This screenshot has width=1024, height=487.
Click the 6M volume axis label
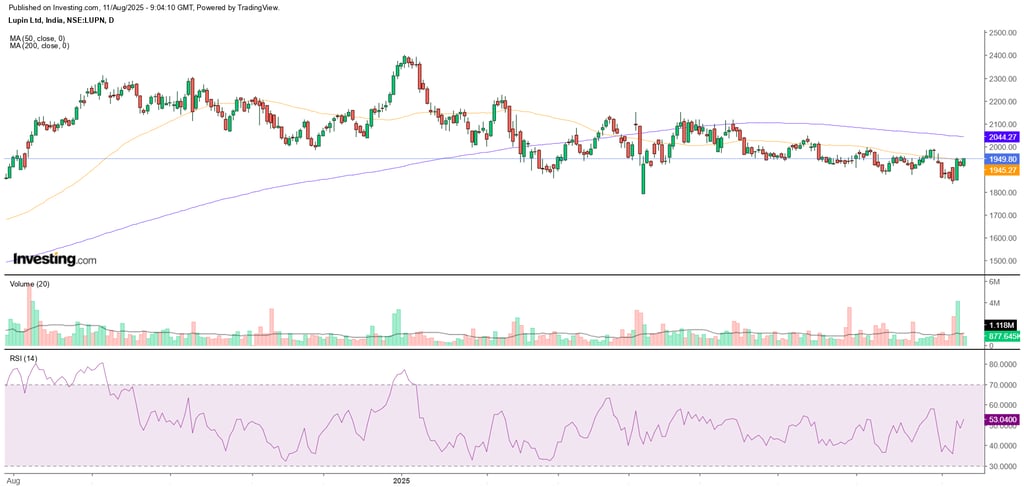(x=995, y=281)
